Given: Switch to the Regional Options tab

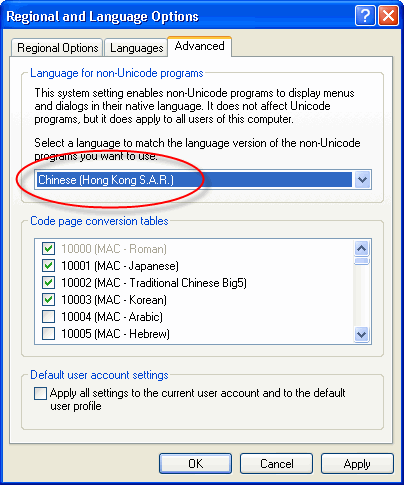Looking at the screenshot, I should click(x=57, y=48).
